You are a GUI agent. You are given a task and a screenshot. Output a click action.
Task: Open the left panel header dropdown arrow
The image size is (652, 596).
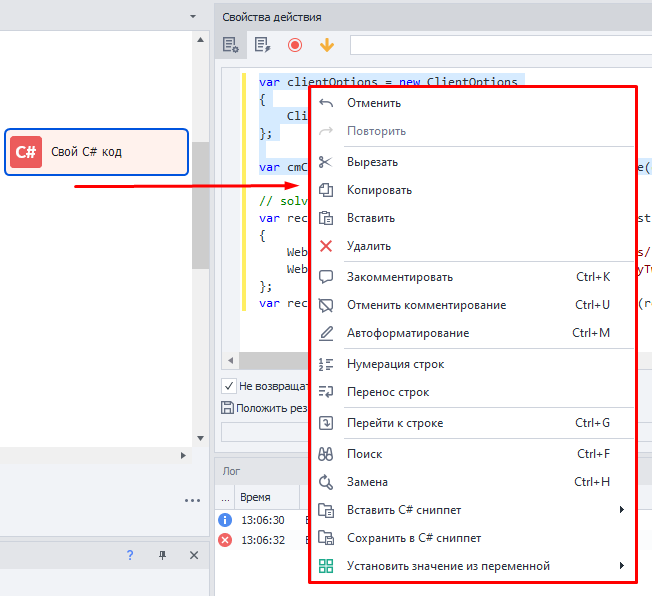coord(191,17)
